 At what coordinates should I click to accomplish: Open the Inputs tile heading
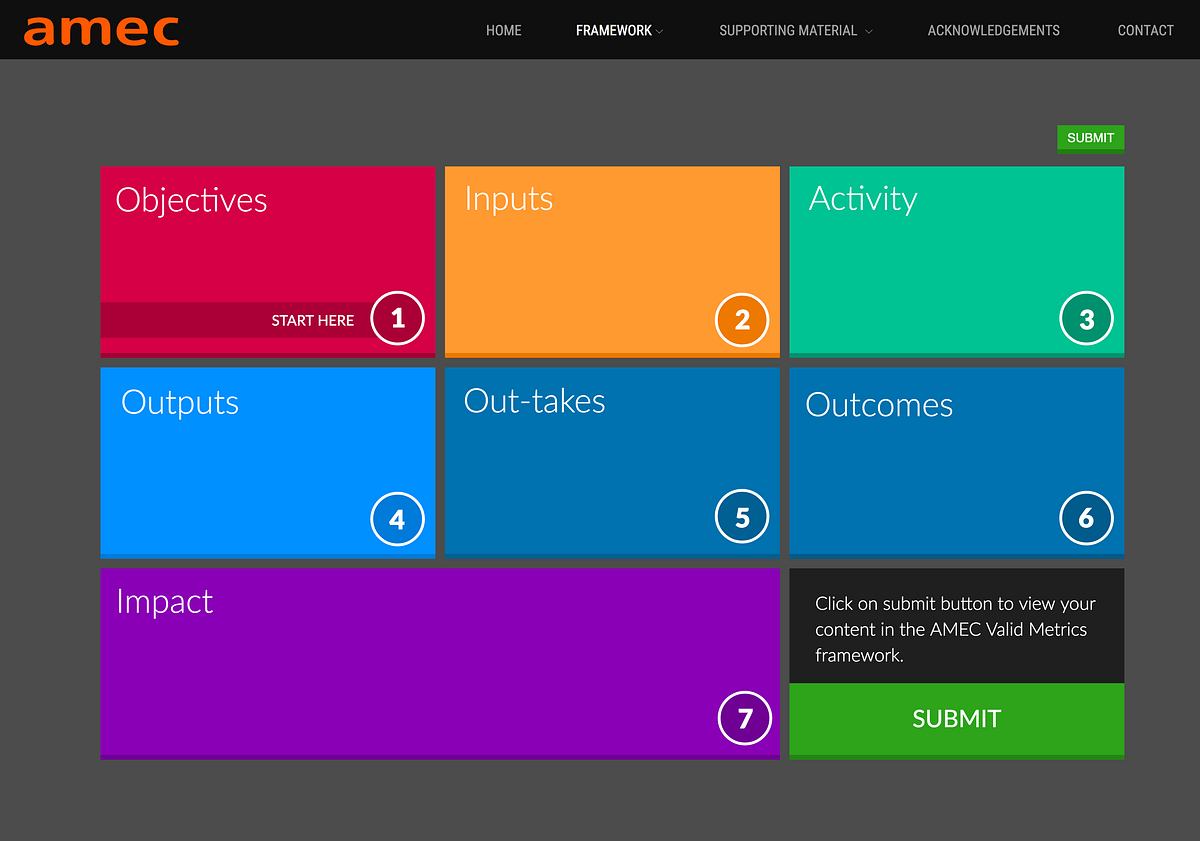(508, 198)
